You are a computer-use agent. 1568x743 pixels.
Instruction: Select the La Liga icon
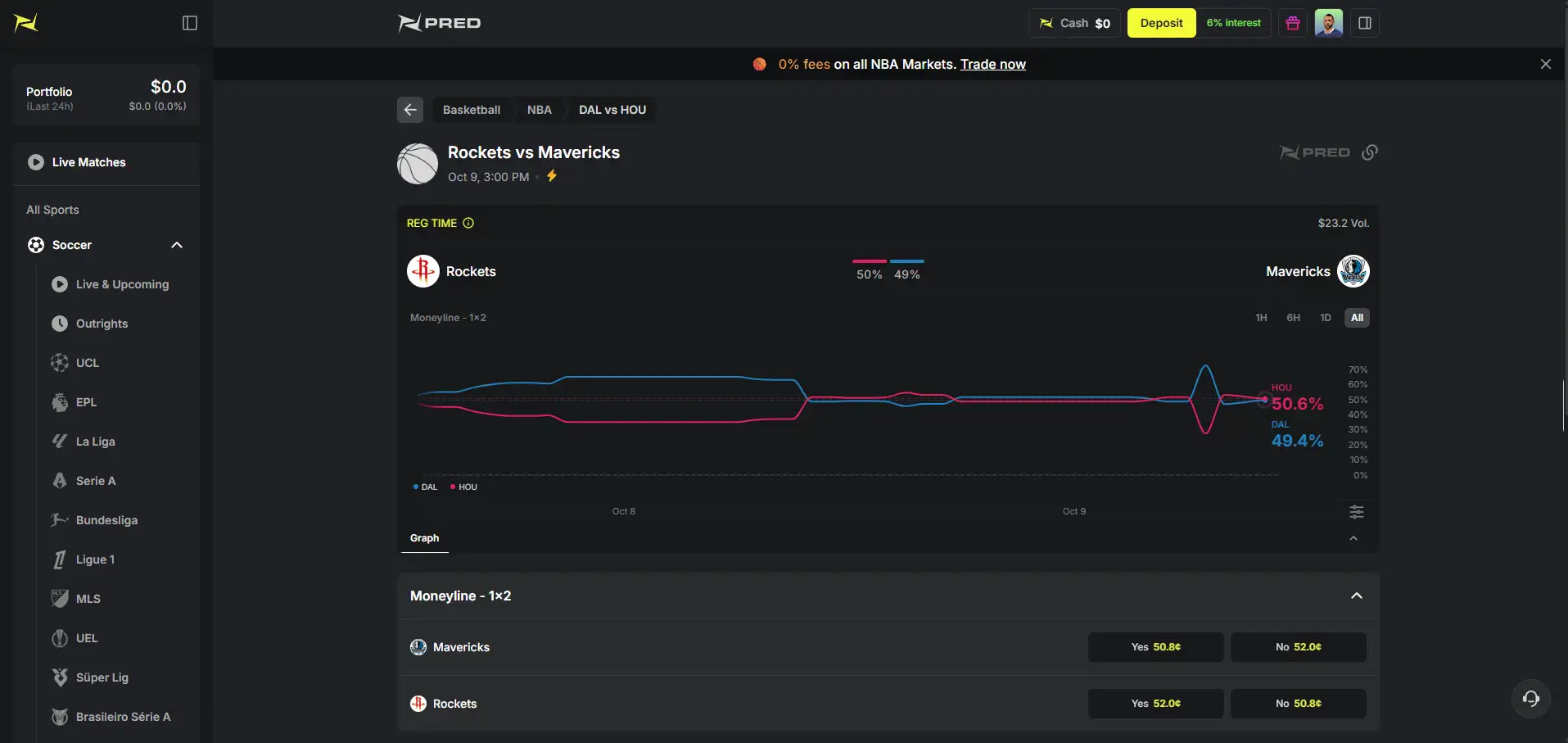[60, 442]
